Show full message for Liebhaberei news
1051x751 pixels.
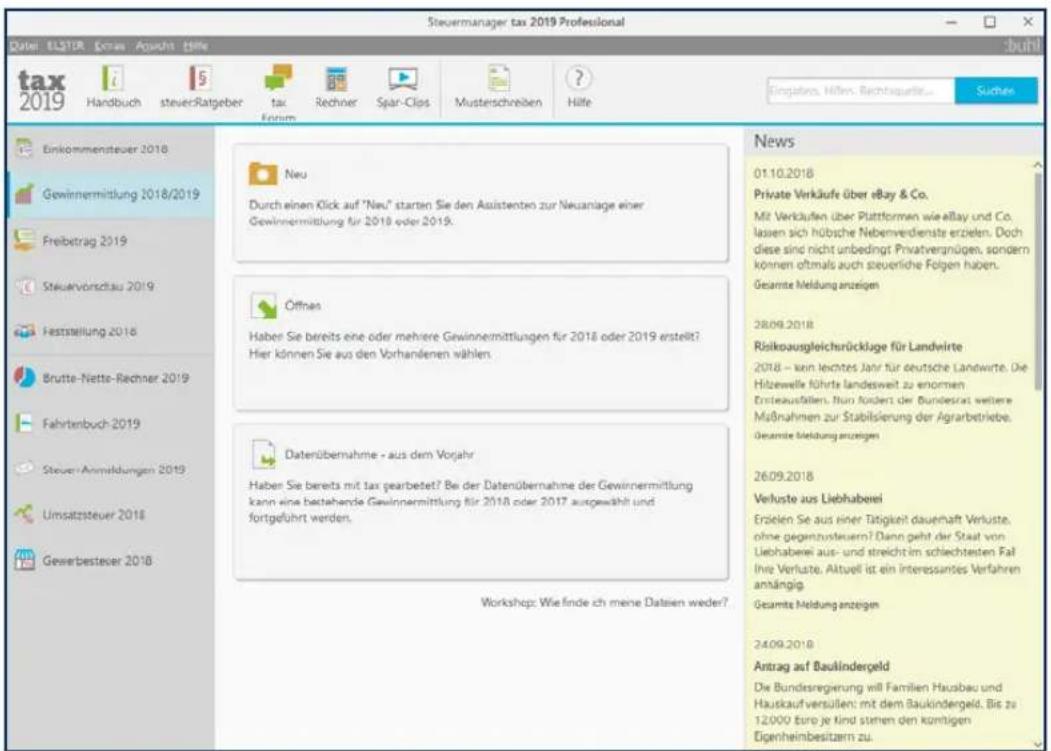click(816, 605)
